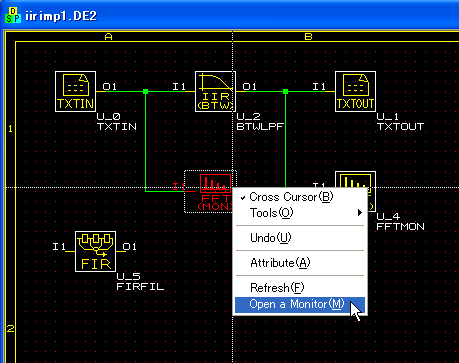
Task: Click the FIRFIL label under U_5
Action: [140, 287]
